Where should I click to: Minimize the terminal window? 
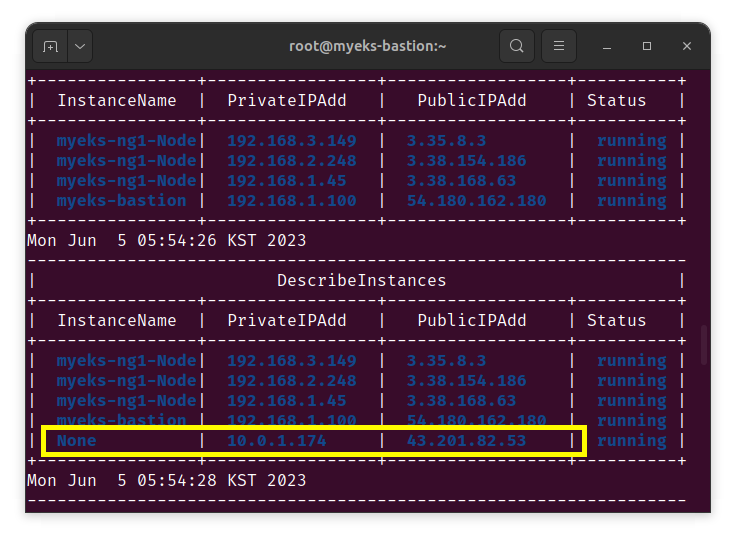[607, 46]
